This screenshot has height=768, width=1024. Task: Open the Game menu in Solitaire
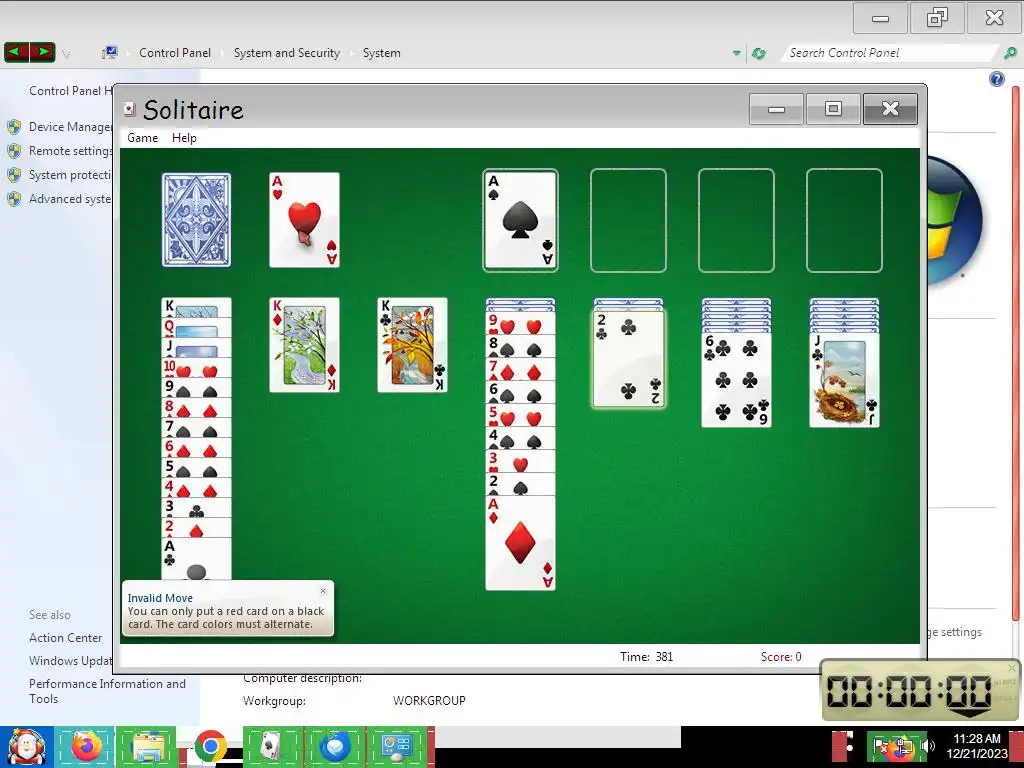tap(142, 138)
